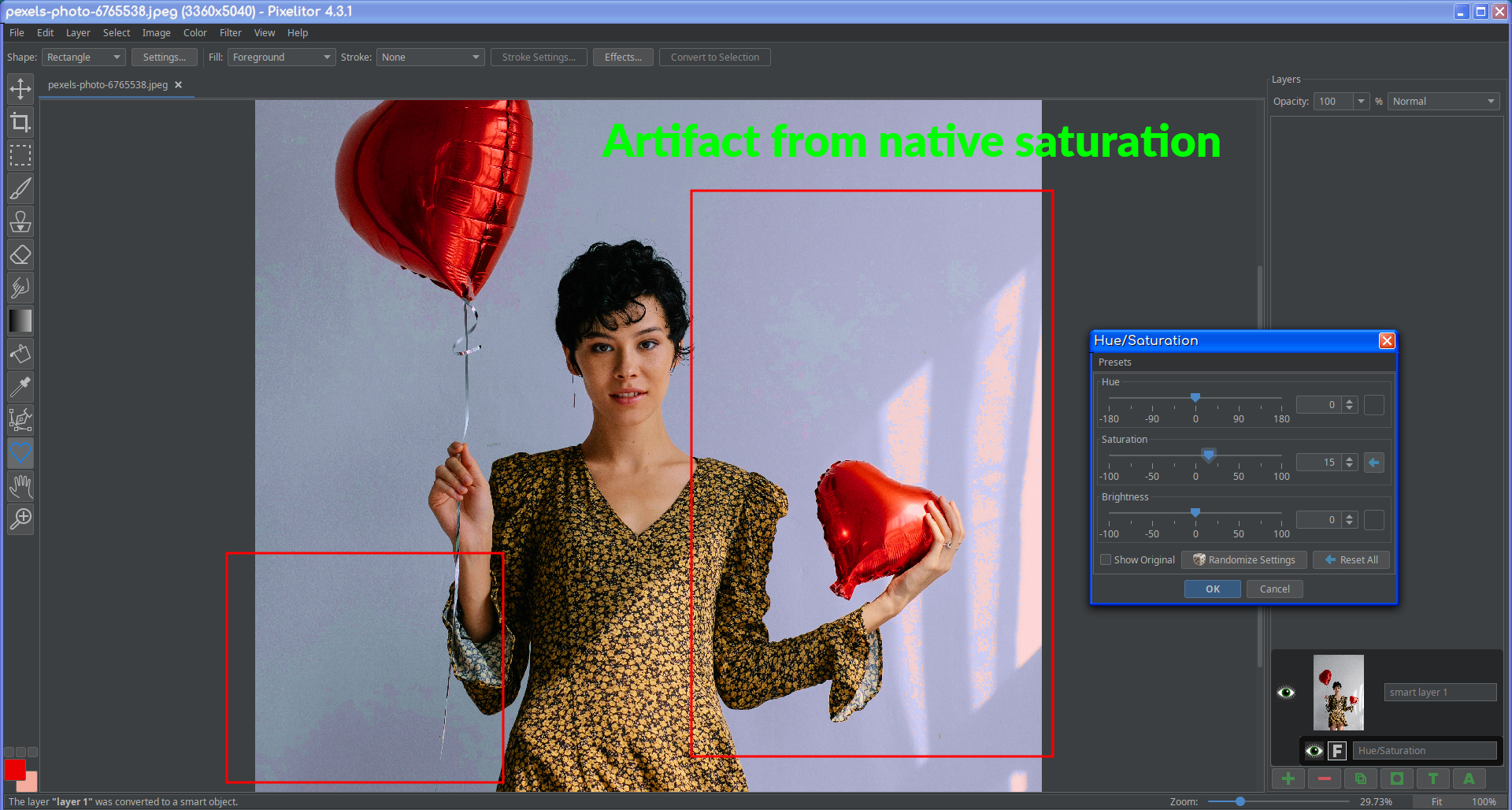Select the Move tool

pos(20,89)
